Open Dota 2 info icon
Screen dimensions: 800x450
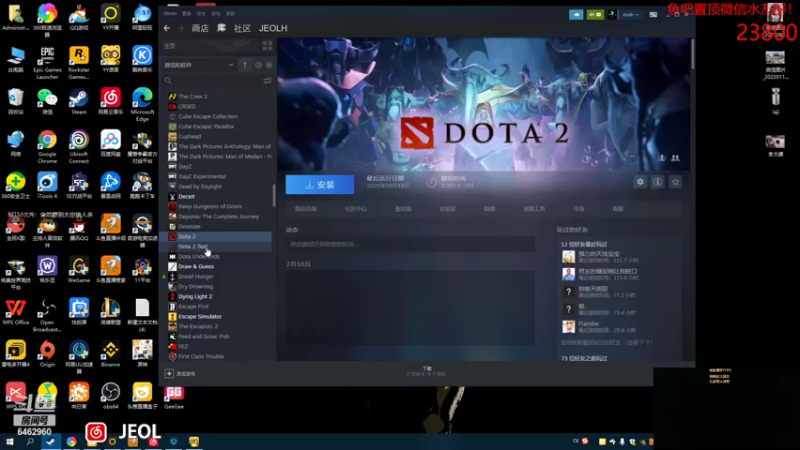click(658, 182)
